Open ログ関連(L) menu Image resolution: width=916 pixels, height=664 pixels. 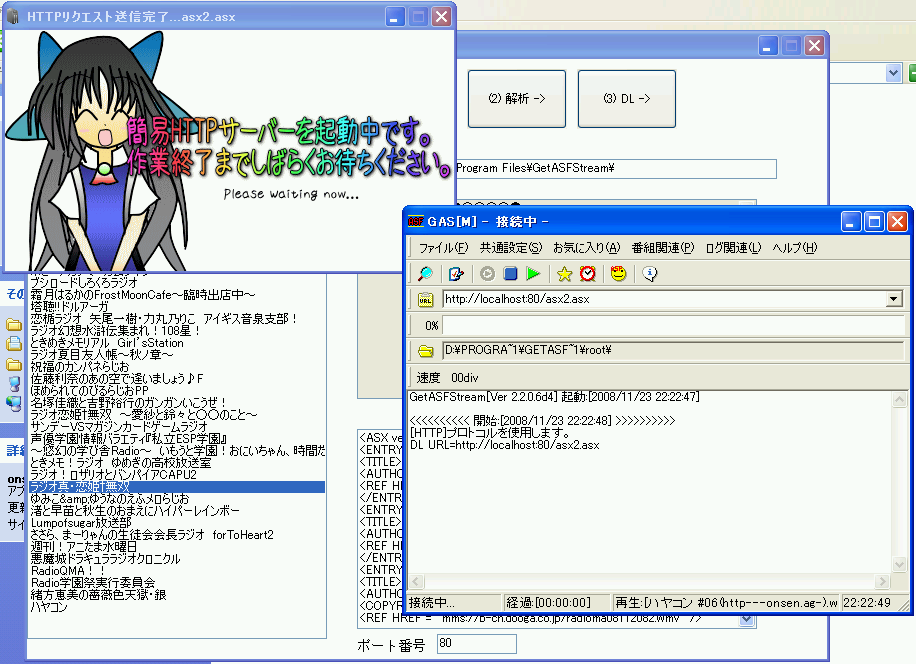733,248
